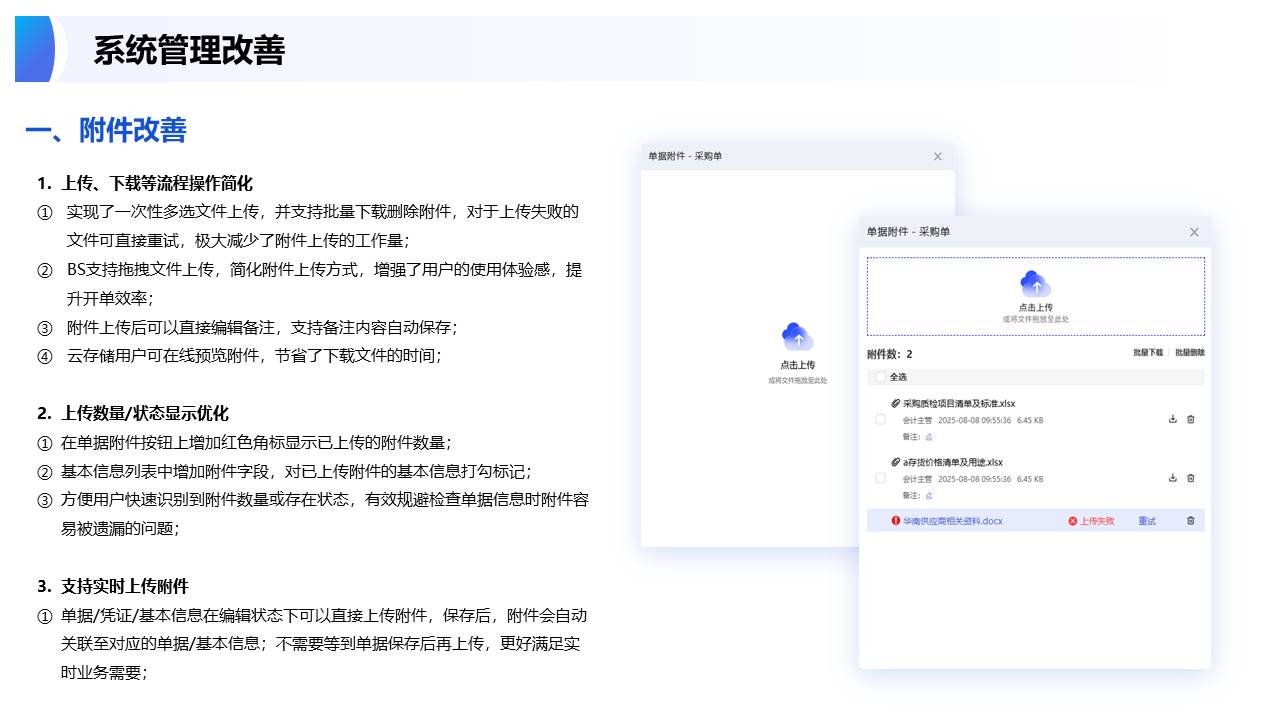Click the cloud upload icon in back dialog

797,336
